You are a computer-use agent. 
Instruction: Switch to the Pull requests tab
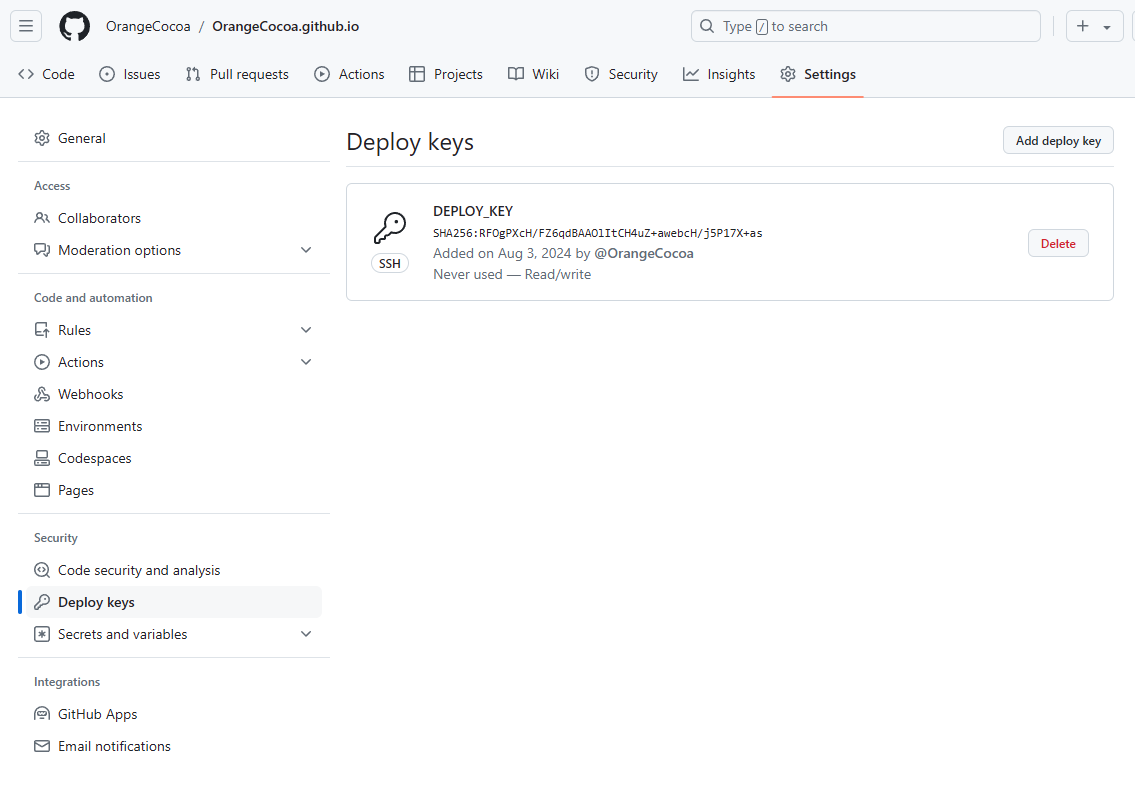[x=237, y=74]
